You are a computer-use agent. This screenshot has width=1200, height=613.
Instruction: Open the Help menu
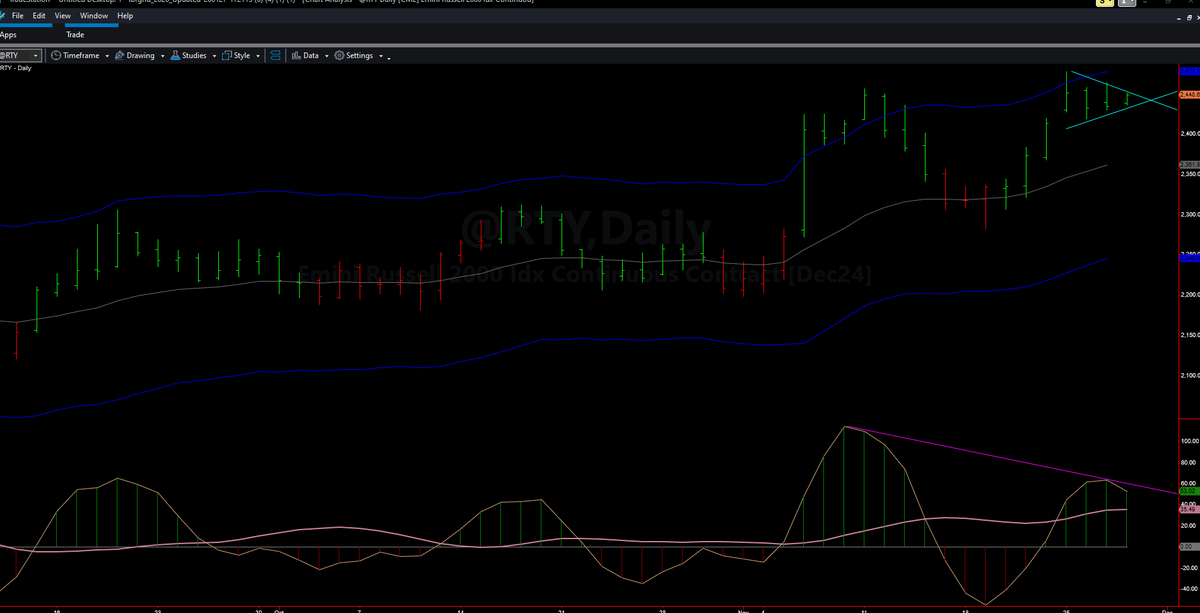click(125, 16)
